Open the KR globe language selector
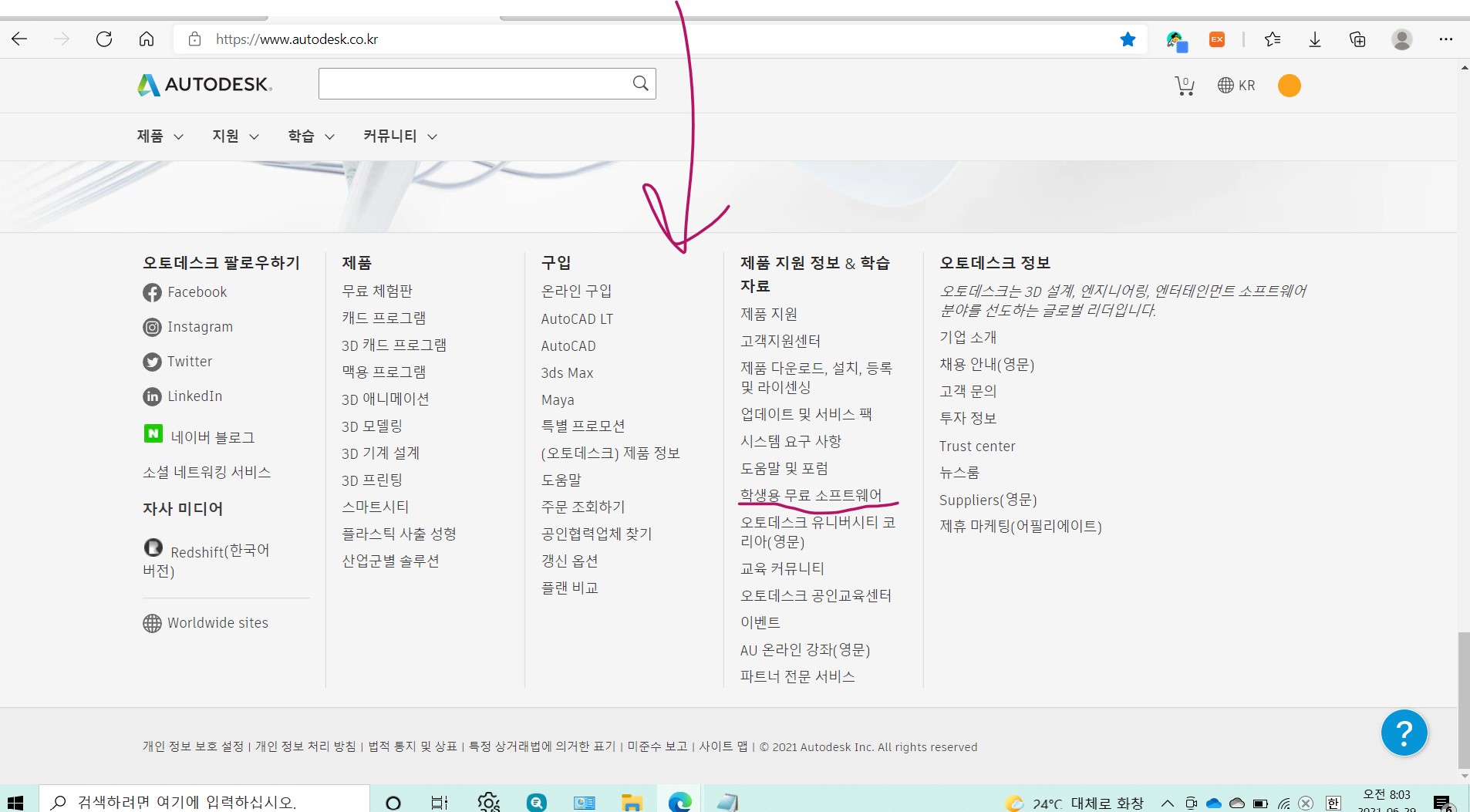This screenshot has height=812, width=1470. coord(1236,86)
